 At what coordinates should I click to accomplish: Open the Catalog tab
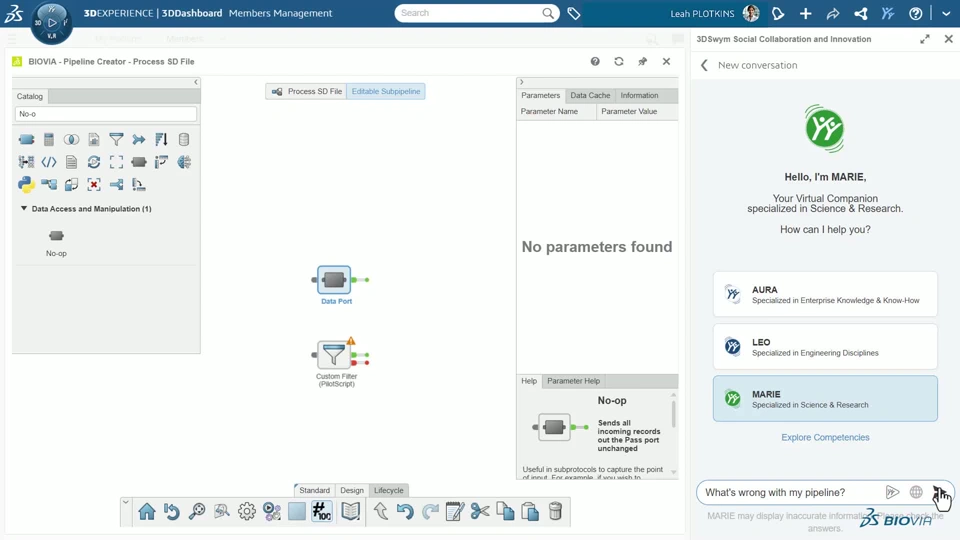coord(30,96)
